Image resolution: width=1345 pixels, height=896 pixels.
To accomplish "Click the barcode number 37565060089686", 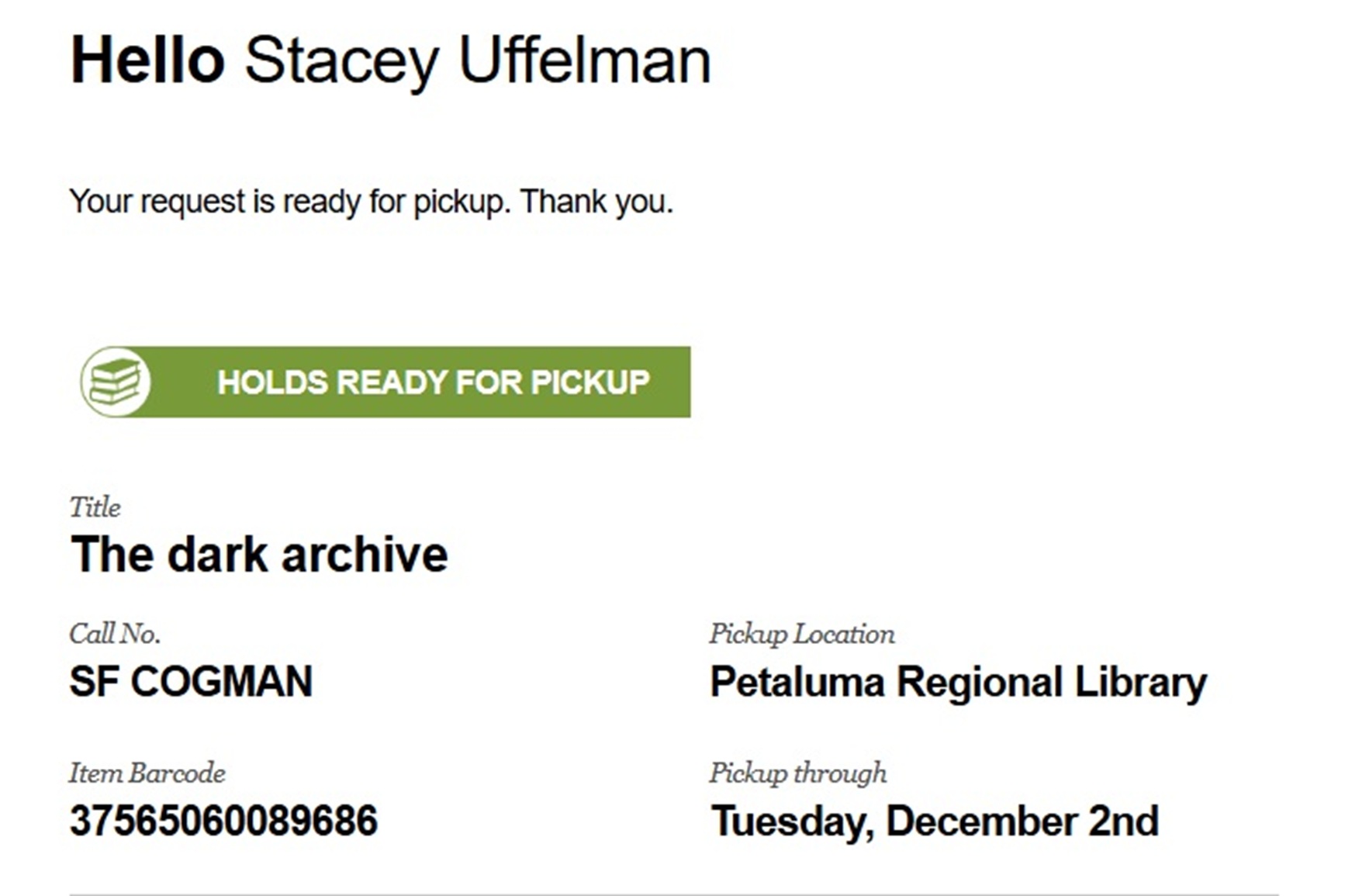I will click(x=223, y=821).
